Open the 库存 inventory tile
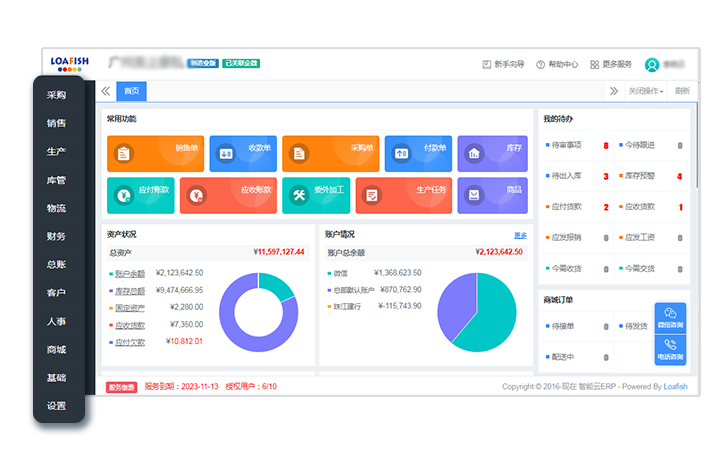 coord(492,153)
